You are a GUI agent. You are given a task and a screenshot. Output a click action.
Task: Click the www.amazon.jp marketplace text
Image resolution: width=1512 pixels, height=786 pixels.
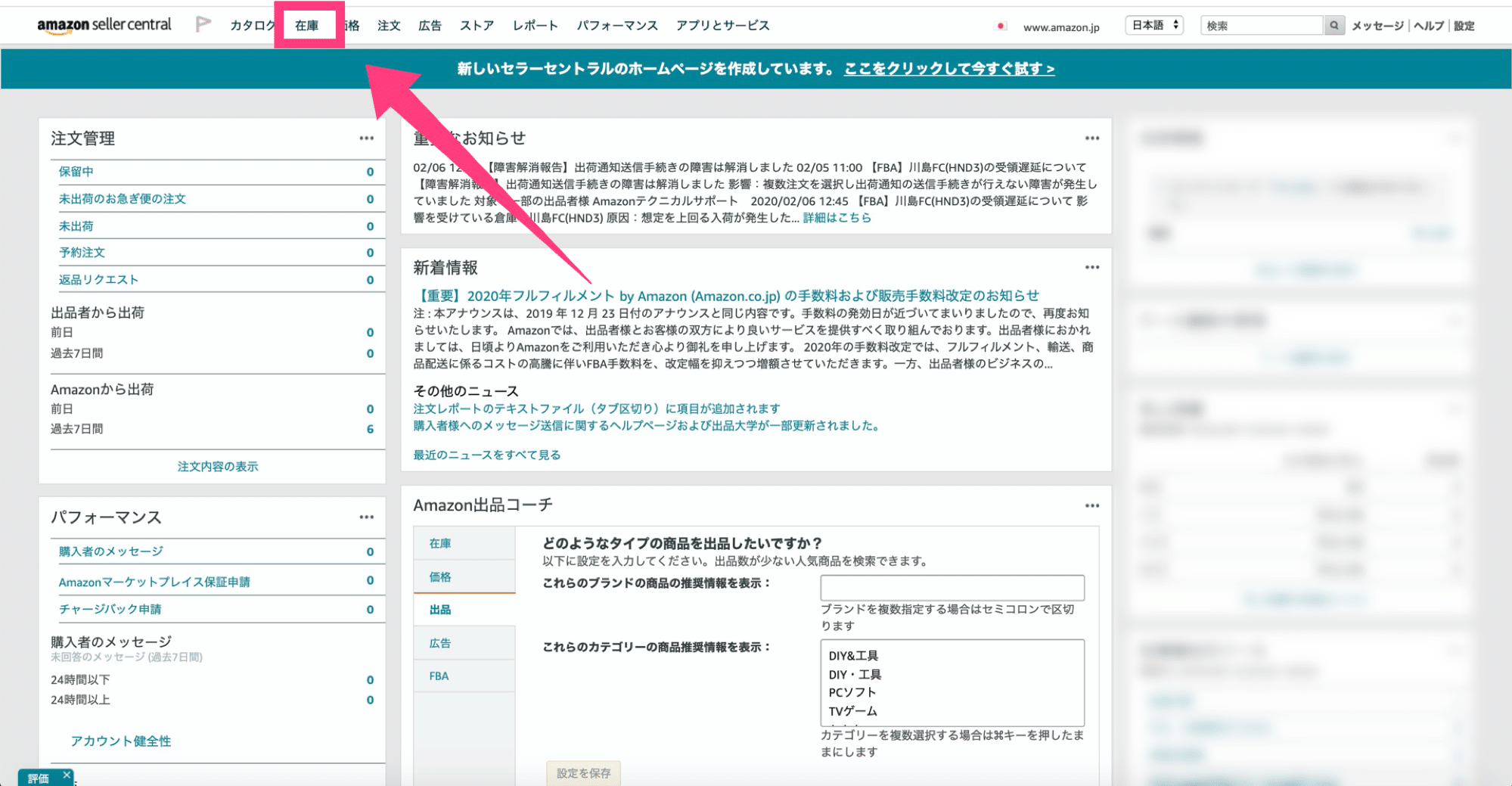(x=1061, y=27)
